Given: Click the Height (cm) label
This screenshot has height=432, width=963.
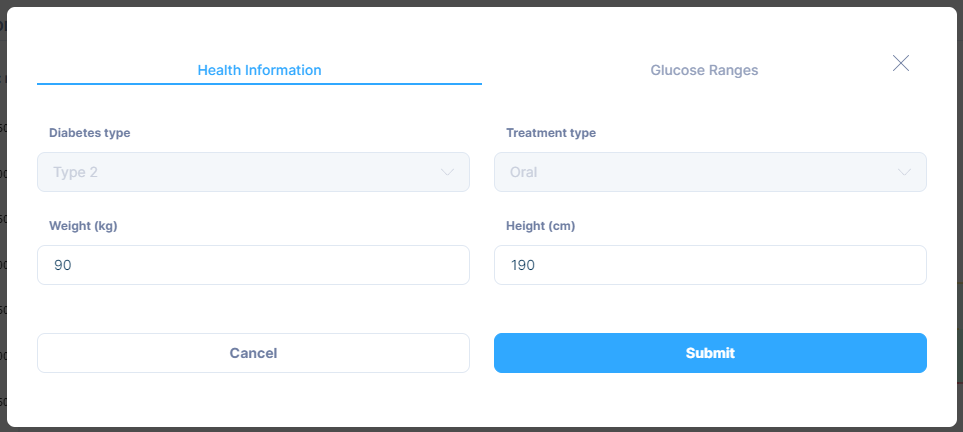Looking at the screenshot, I should pyautogui.click(x=540, y=226).
